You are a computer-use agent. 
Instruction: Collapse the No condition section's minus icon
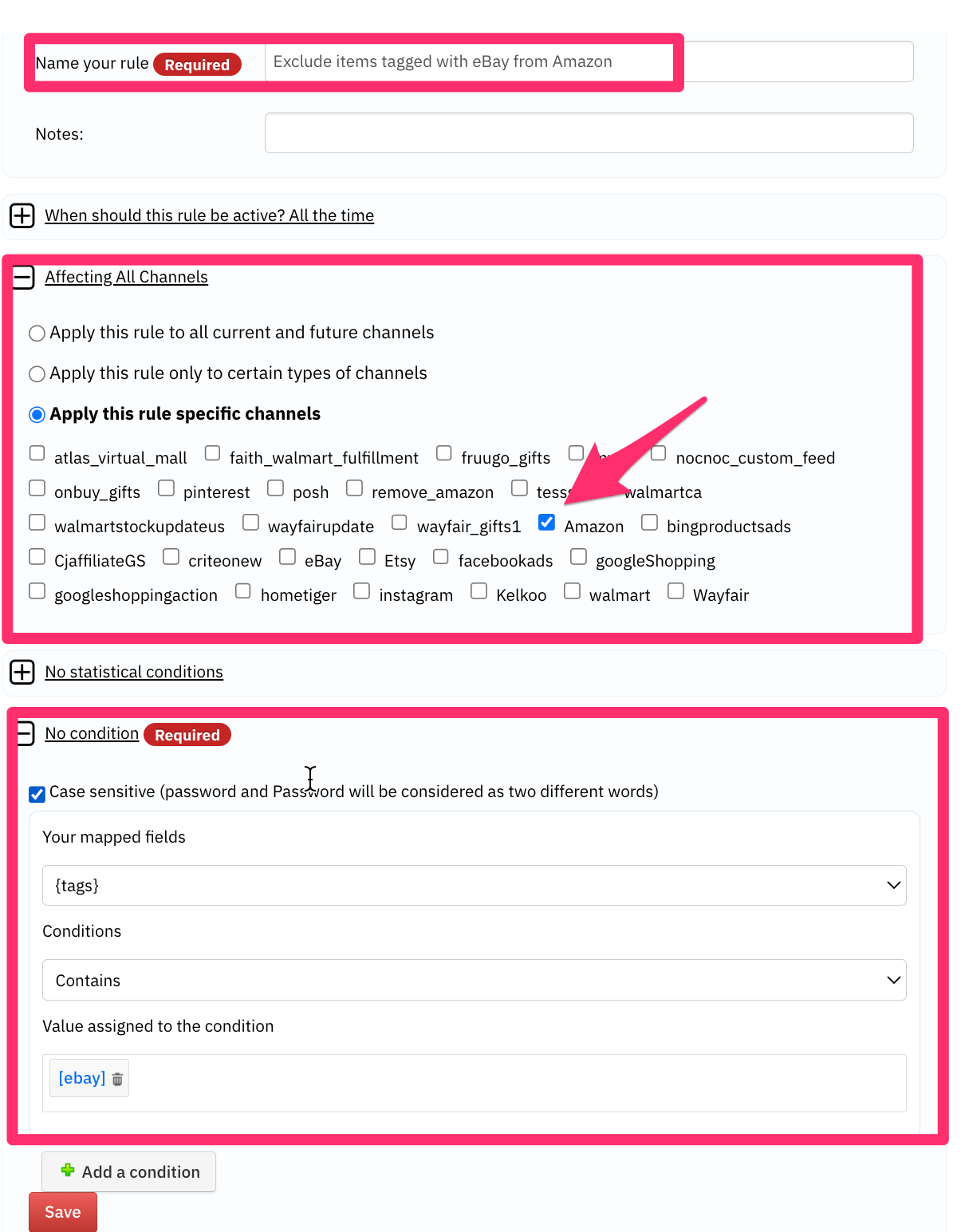point(25,733)
